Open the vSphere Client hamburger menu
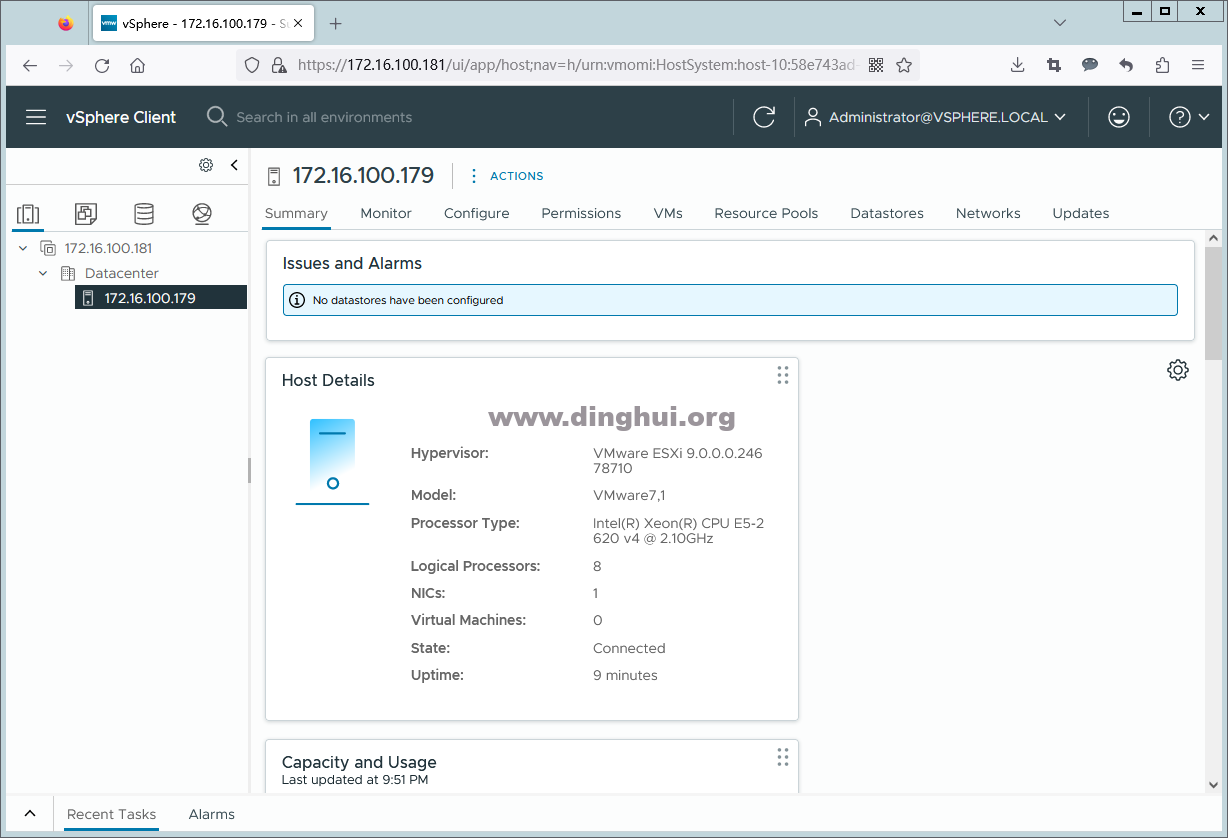Screen dimensions: 1228x838 pos(36,117)
